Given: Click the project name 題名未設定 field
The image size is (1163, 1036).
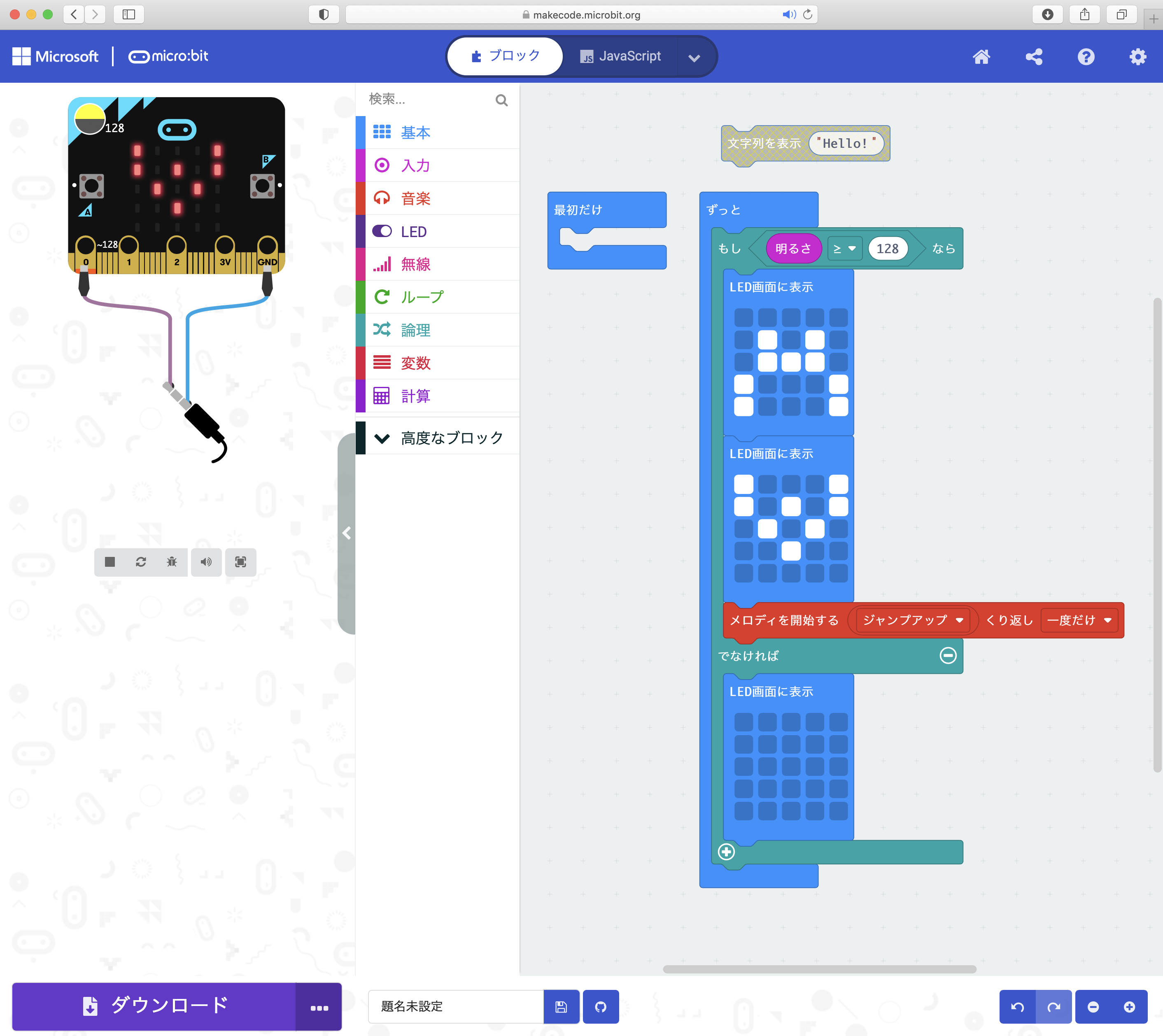Looking at the screenshot, I should tap(456, 1006).
